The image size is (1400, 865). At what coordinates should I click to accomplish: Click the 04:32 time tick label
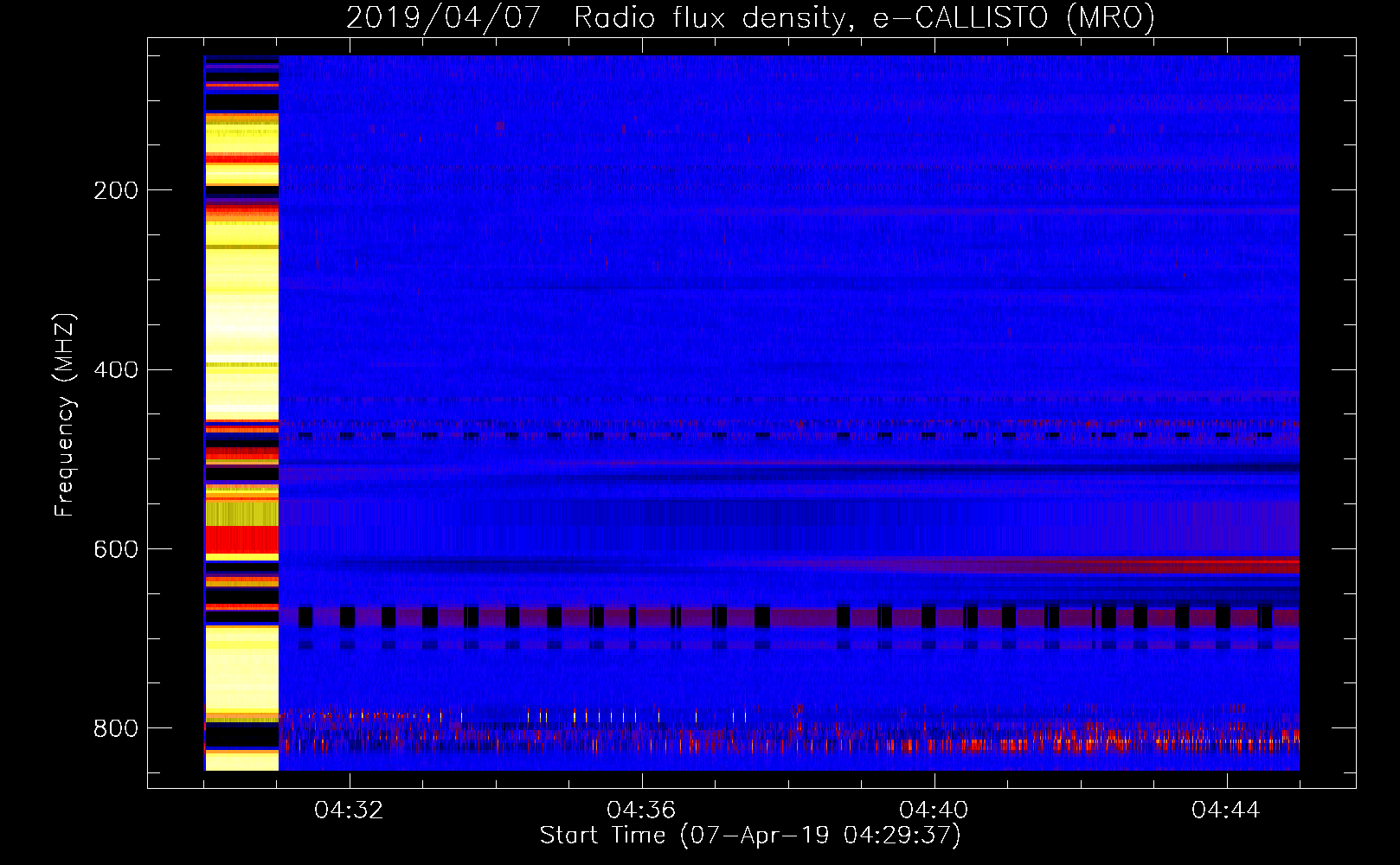[x=350, y=811]
